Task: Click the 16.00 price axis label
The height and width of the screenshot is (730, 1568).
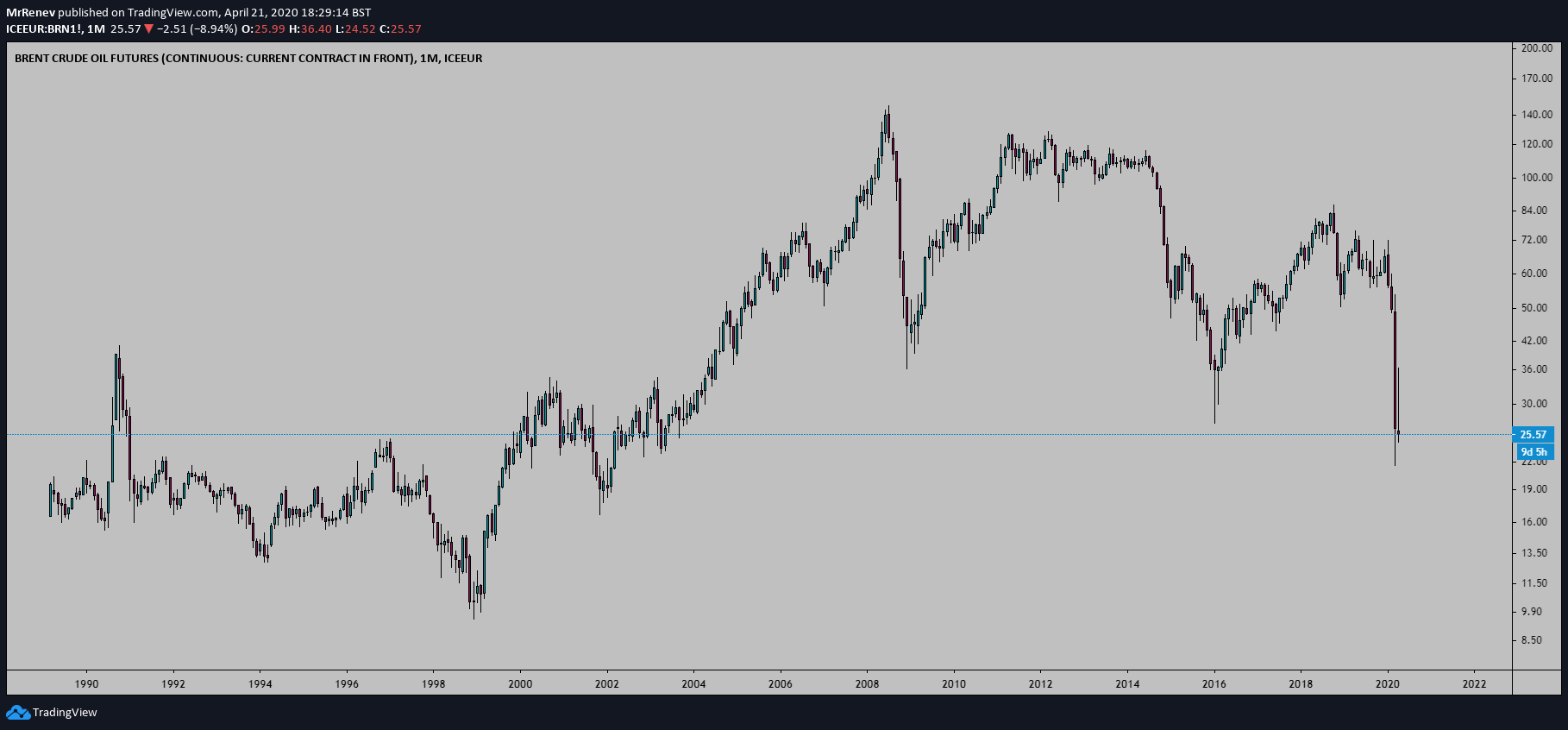Action: (1534, 522)
